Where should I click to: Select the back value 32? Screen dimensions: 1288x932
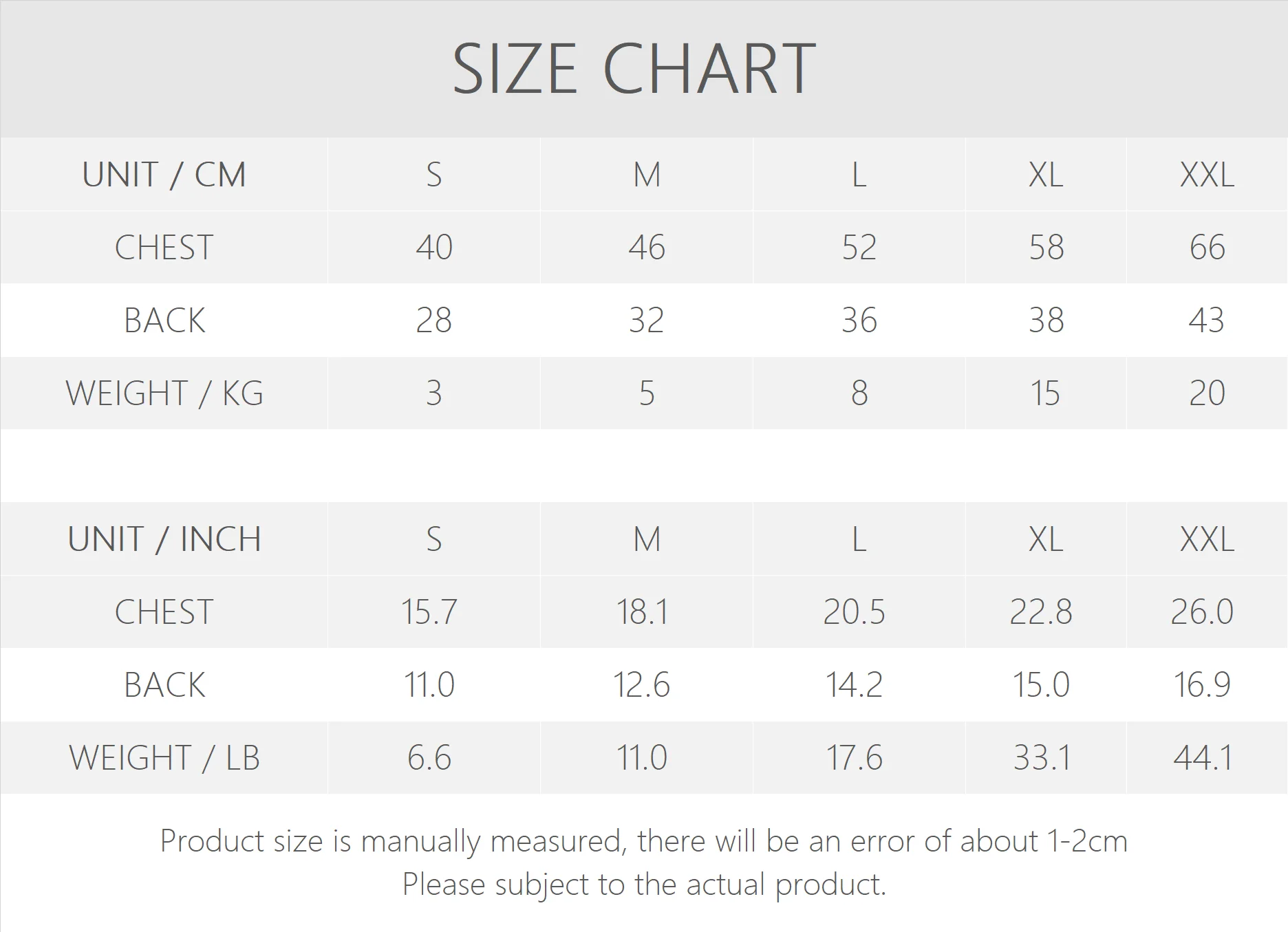point(646,321)
